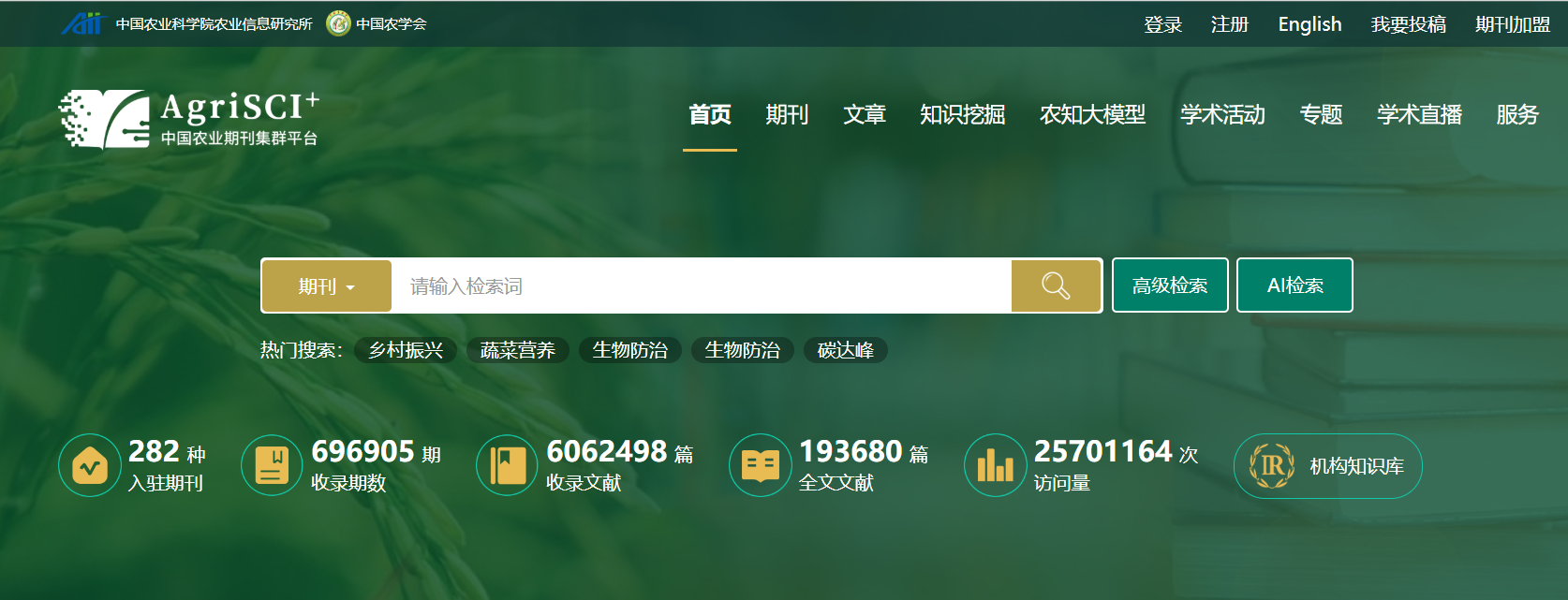1568x600 pixels.
Task: Click the 收录期数 document icon
Action: tap(272, 465)
